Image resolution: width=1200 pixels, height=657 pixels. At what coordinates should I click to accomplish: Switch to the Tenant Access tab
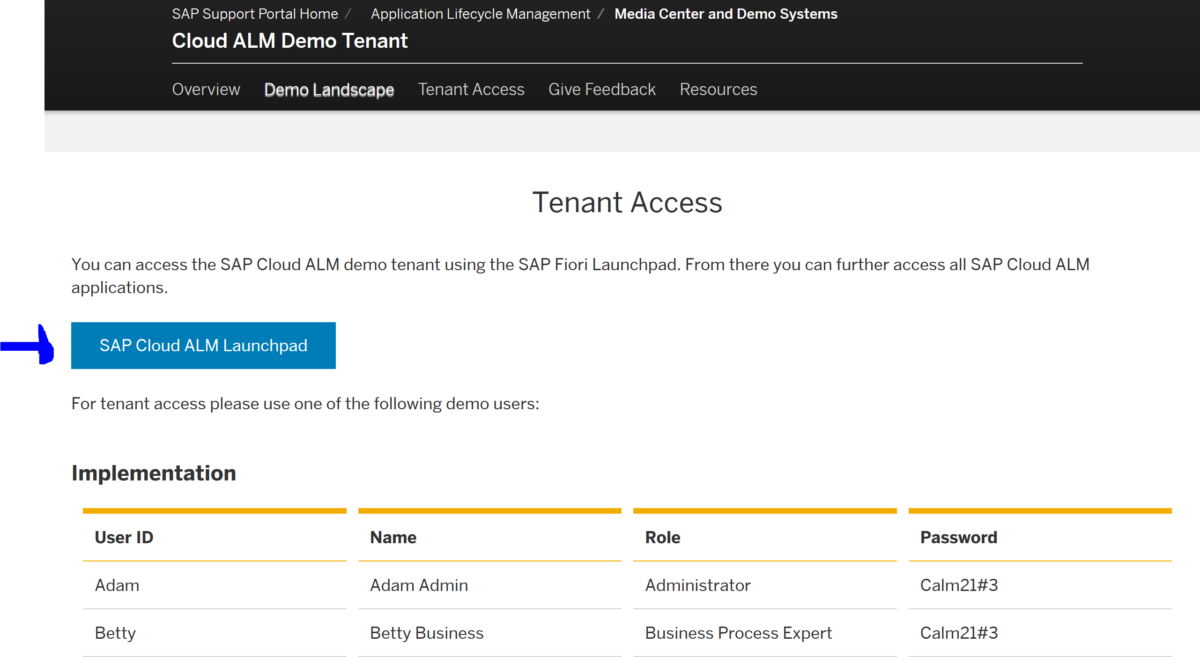coord(471,89)
